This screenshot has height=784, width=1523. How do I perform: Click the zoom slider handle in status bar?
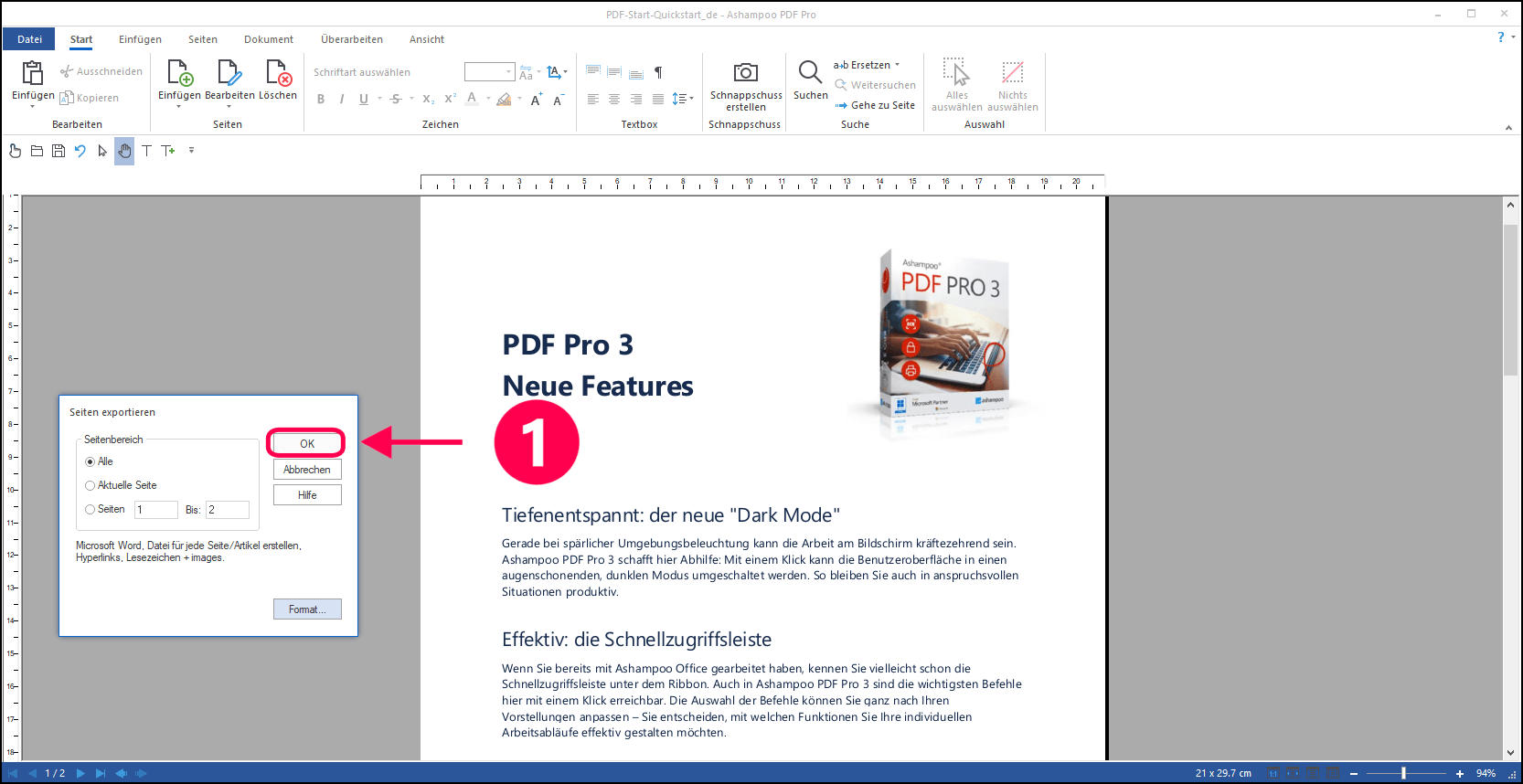pyautogui.click(x=1403, y=773)
